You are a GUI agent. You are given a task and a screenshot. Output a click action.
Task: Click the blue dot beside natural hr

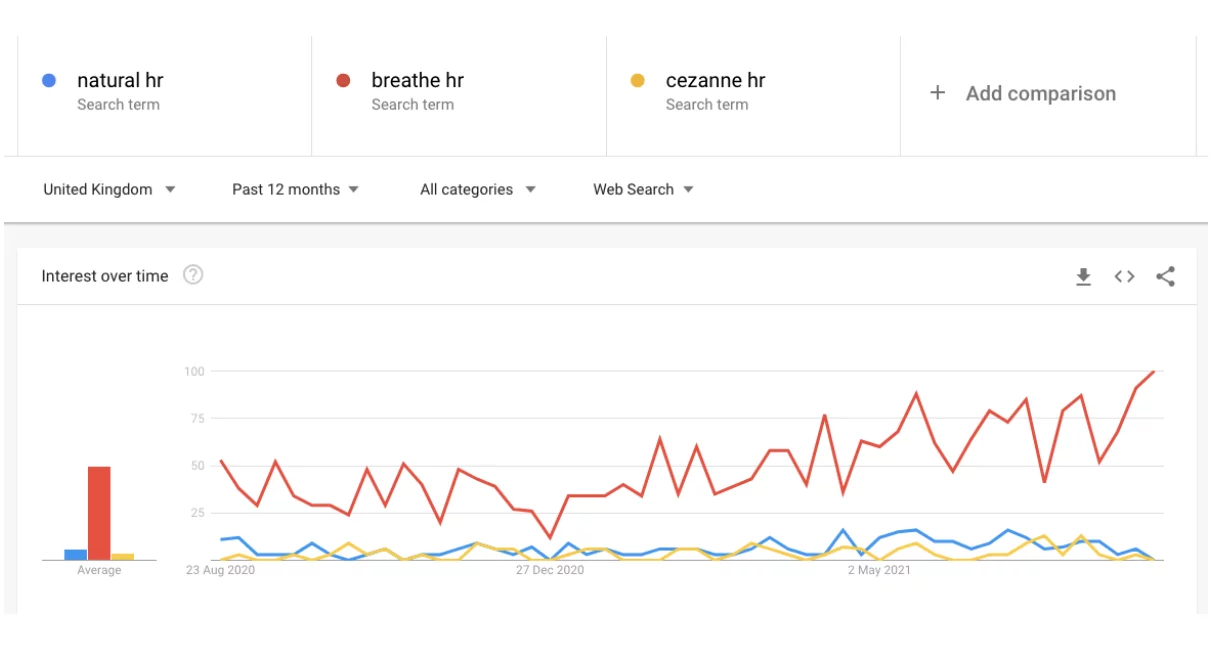pos(49,81)
